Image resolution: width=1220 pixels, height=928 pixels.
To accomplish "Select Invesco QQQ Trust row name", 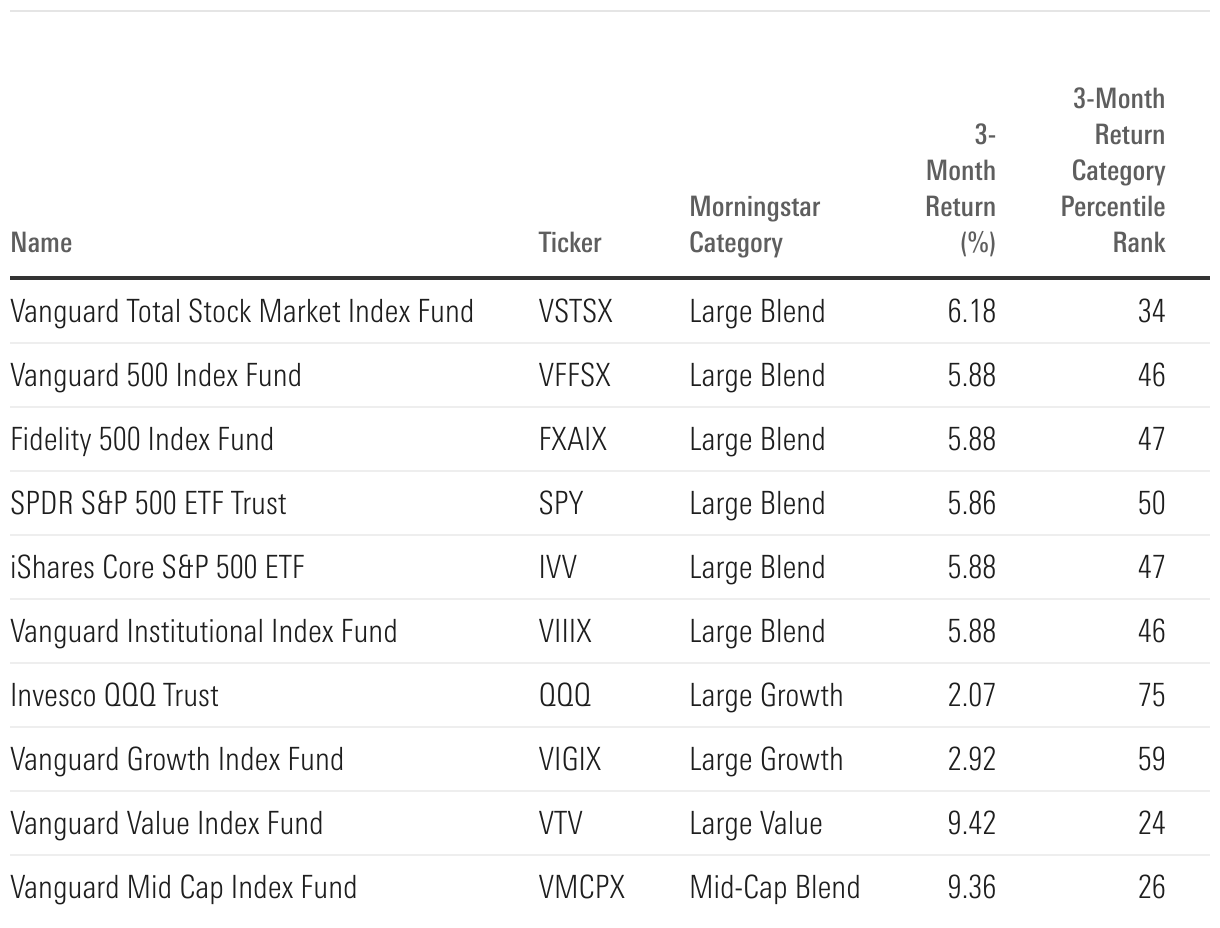I will (x=114, y=695).
